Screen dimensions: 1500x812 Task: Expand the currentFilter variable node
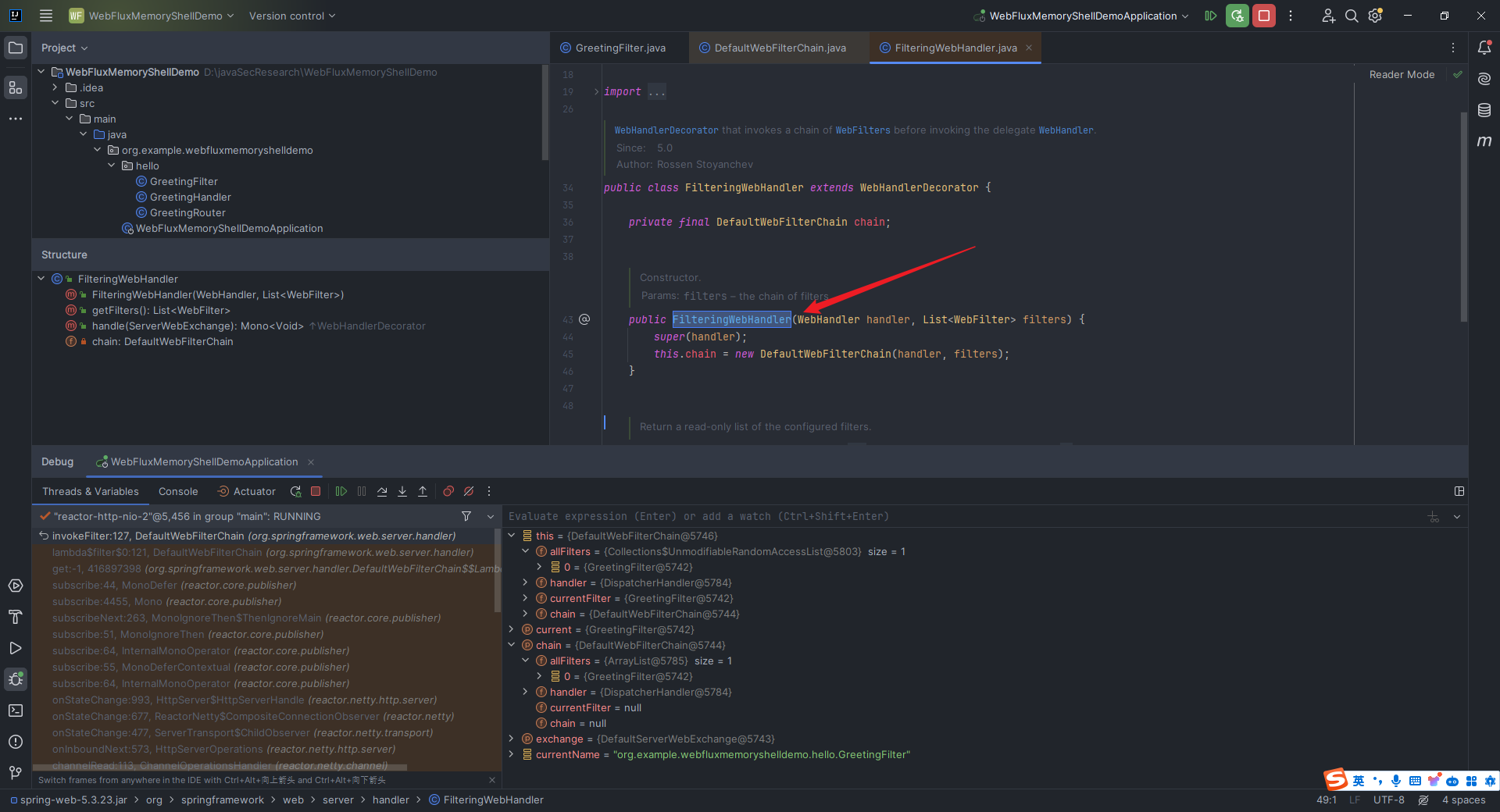pos(526,598)
